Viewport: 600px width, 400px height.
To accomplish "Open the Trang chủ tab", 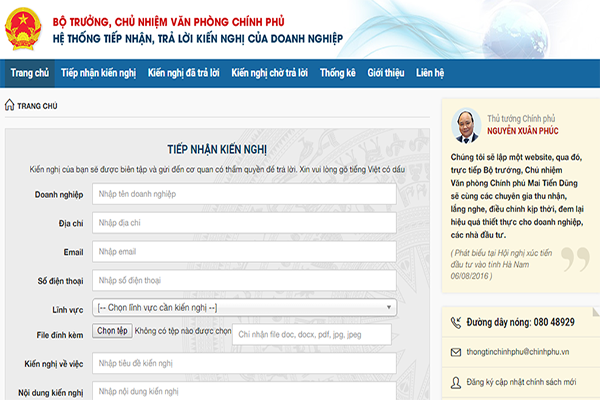I will (29, 73).
